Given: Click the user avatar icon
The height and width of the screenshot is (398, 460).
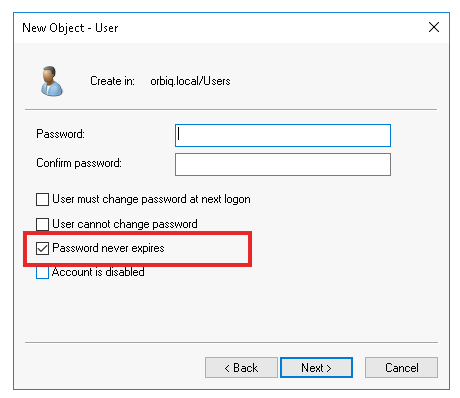Looking at the screenshot, I should tap(52, 81).
